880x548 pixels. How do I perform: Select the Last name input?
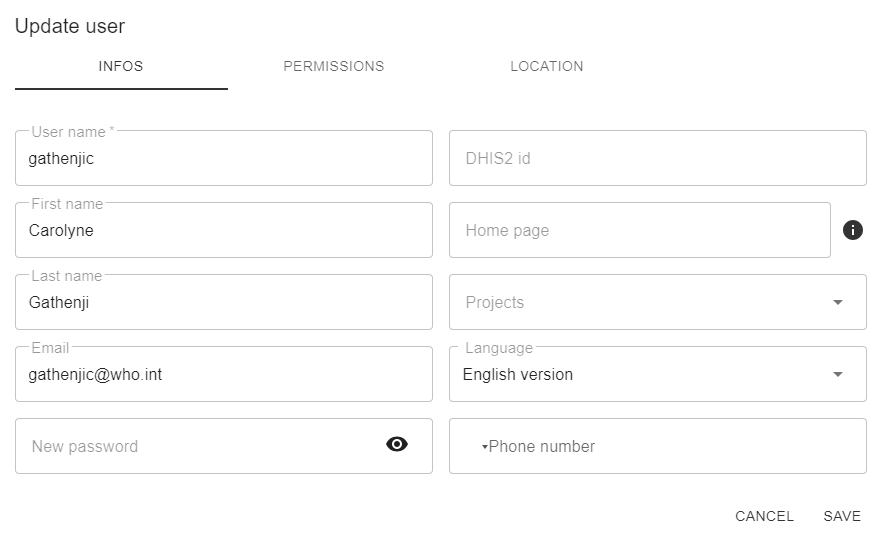click(223, 302)
